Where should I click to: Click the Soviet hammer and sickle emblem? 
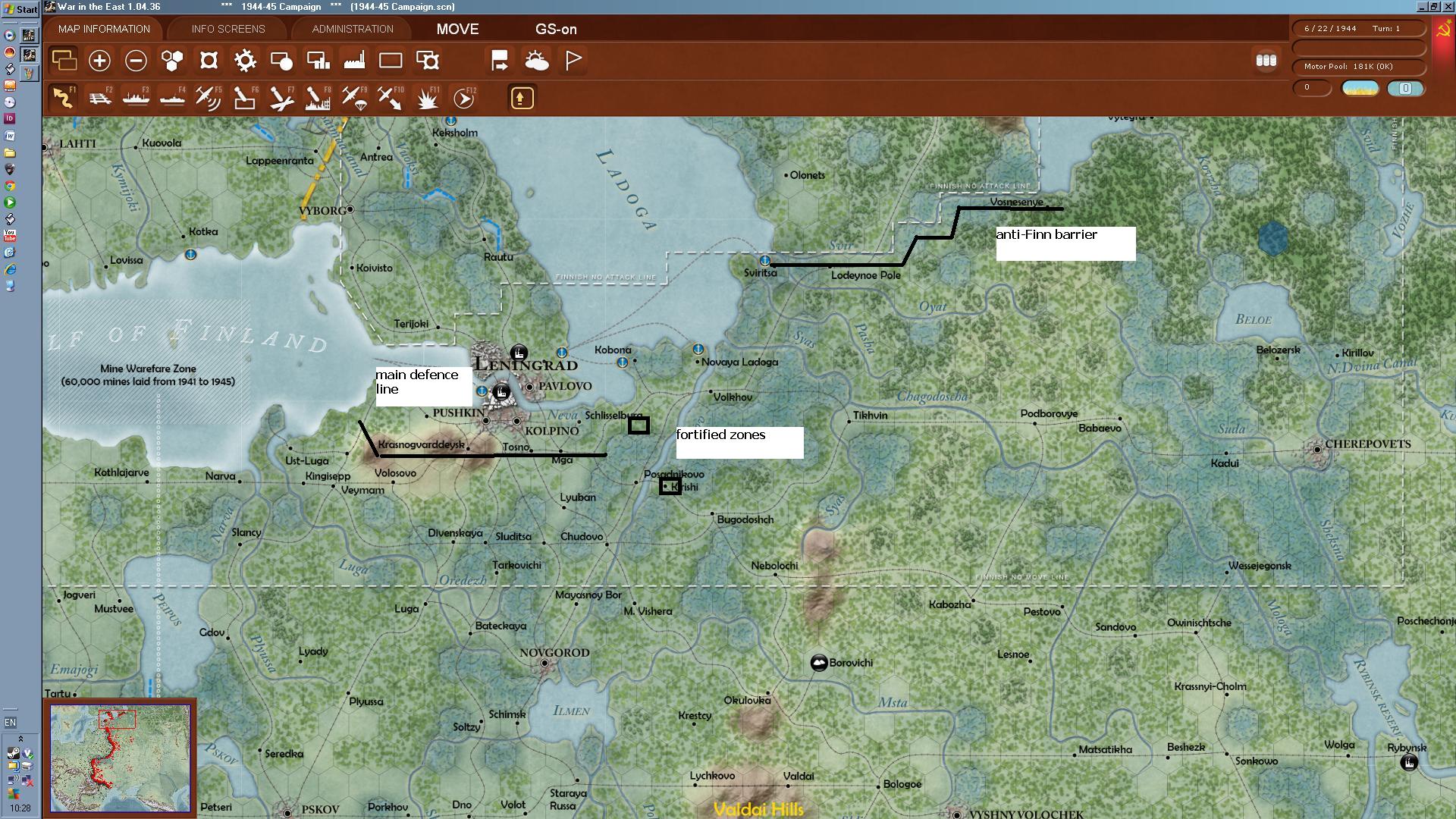point(1443,30)
